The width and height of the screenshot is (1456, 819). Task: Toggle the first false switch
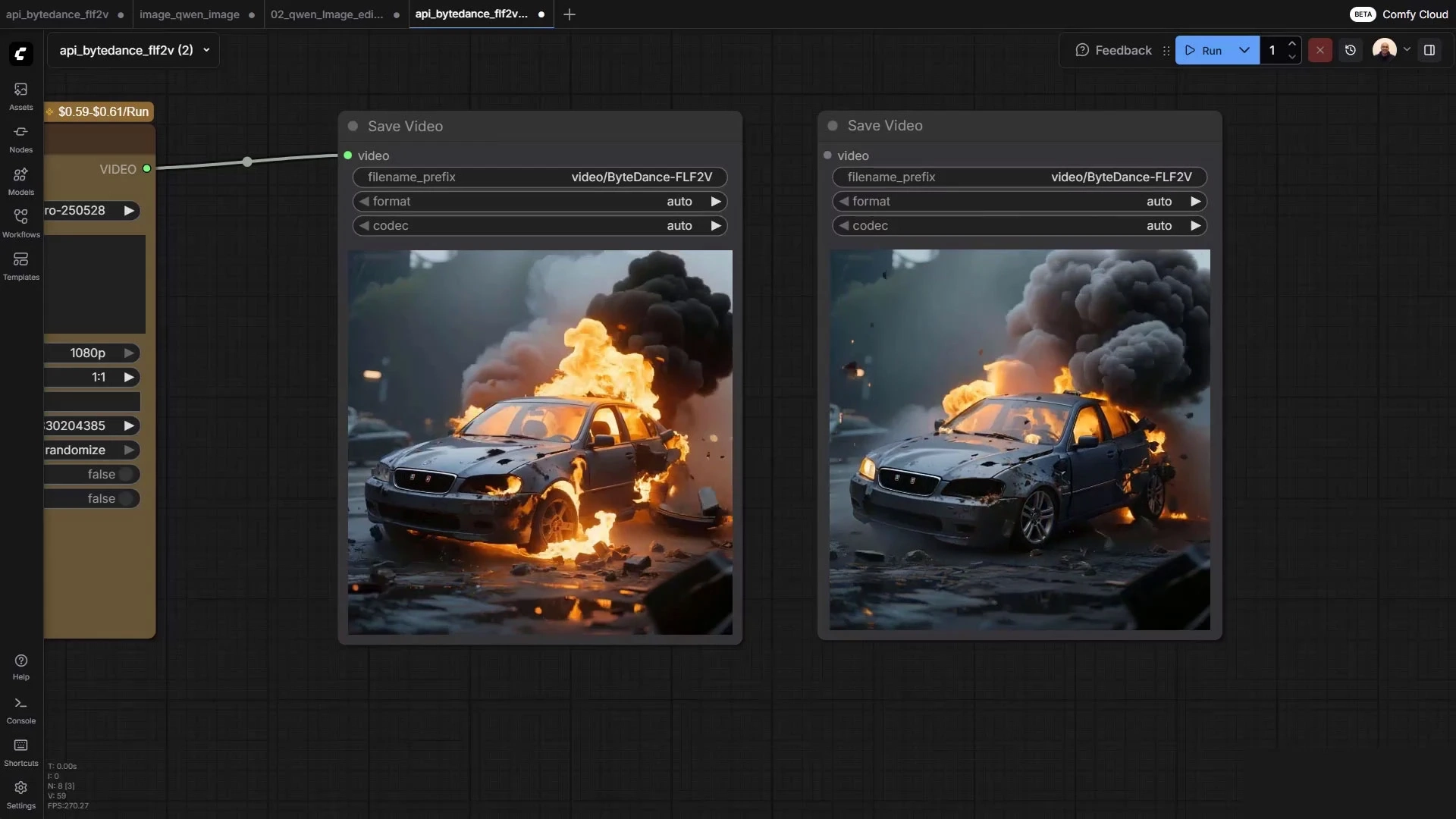pos(126,474)
